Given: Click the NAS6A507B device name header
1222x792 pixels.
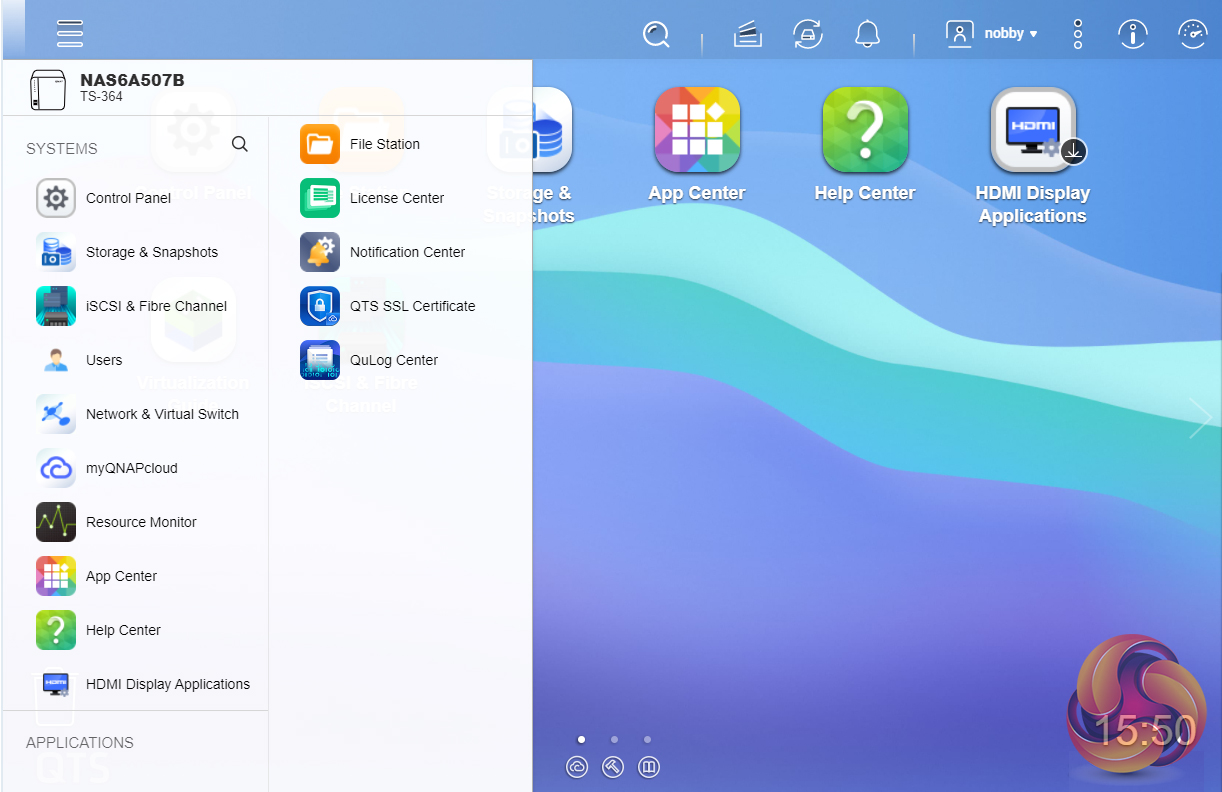Looking at the screenshot, I should pos(132,81).
